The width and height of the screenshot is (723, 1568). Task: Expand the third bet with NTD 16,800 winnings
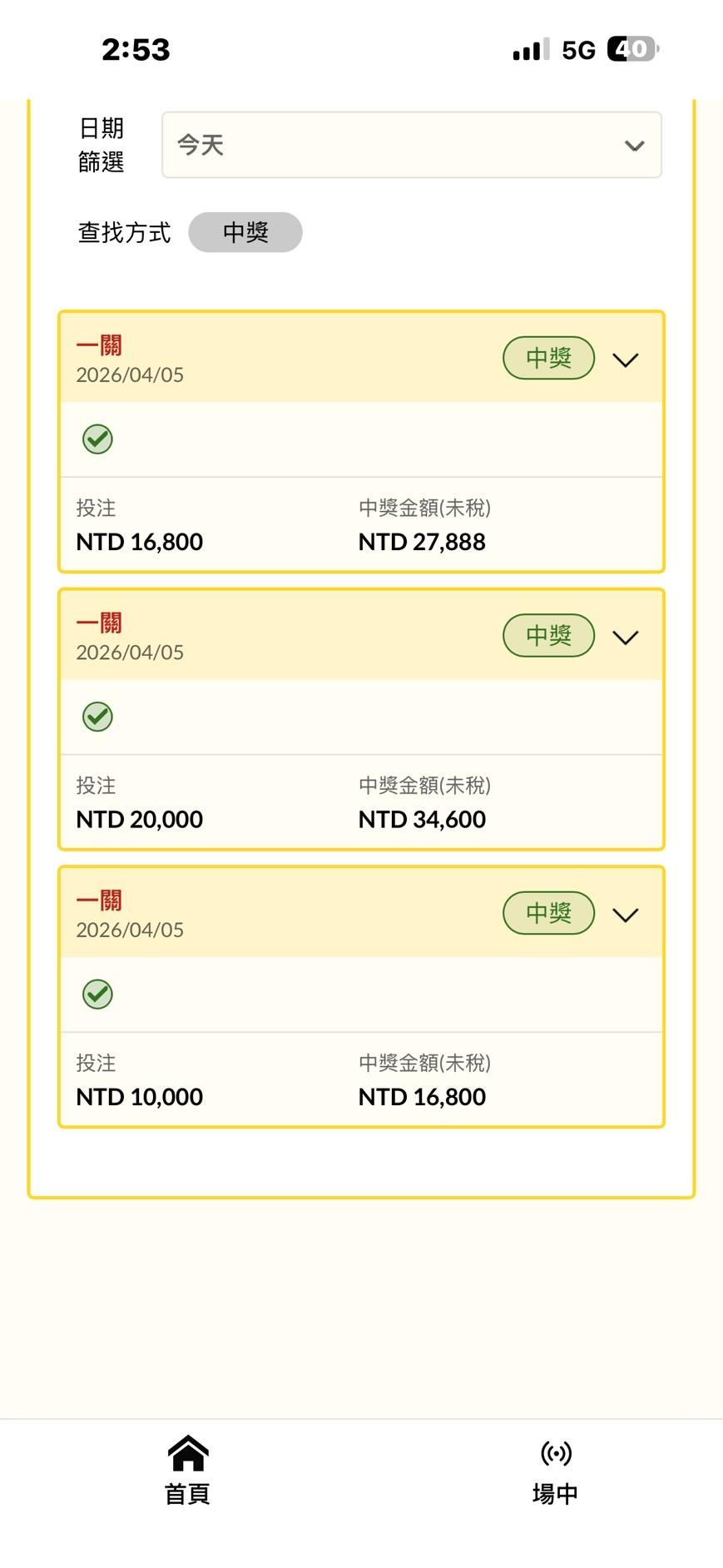(x=626, y=915)
